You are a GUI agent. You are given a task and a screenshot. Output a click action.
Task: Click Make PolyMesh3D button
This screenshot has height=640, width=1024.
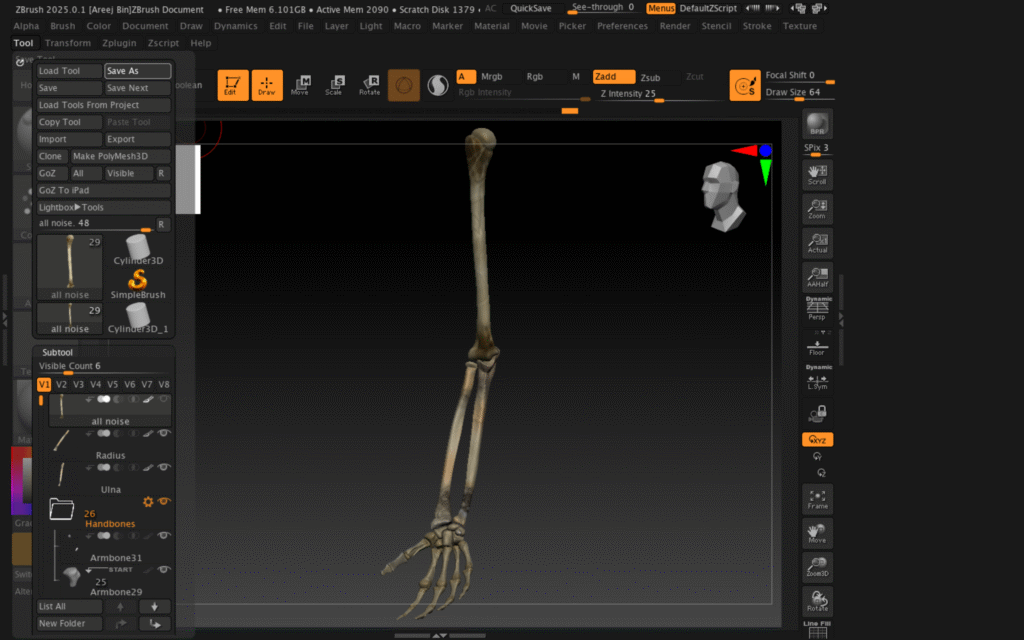click(110, 156)
